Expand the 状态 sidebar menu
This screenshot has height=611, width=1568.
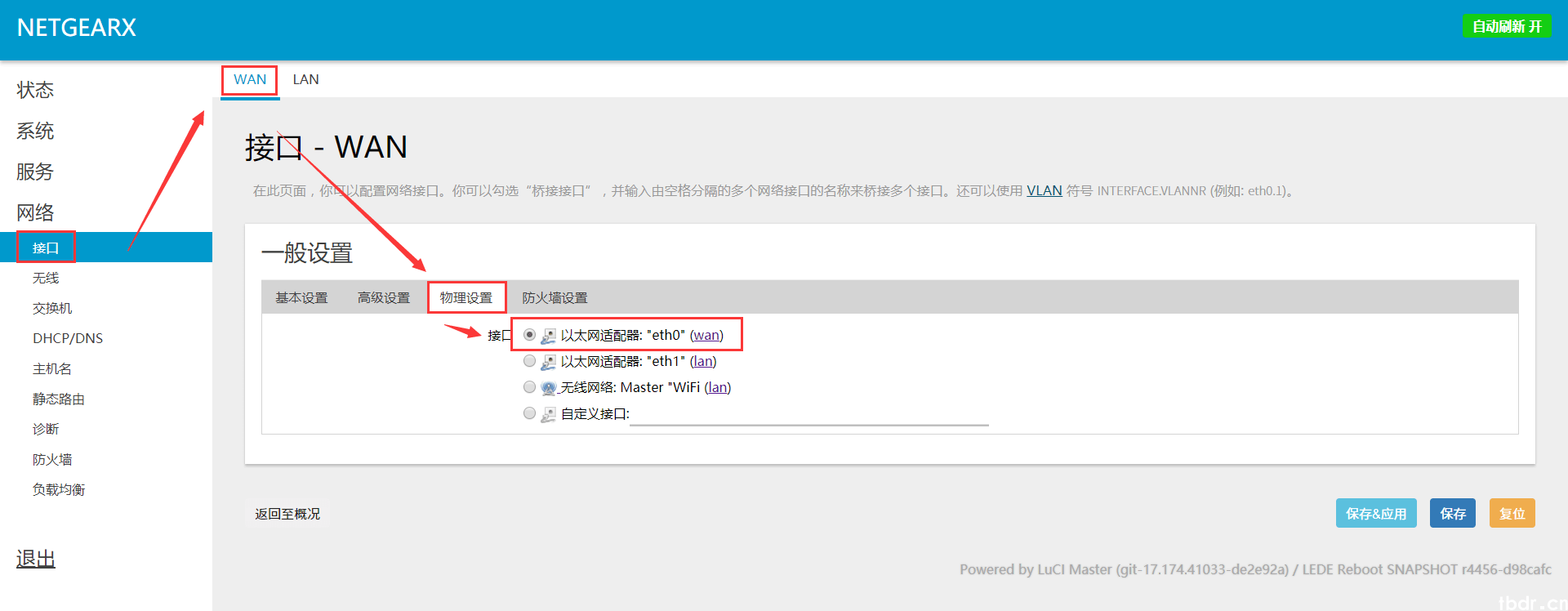point(35,90)
